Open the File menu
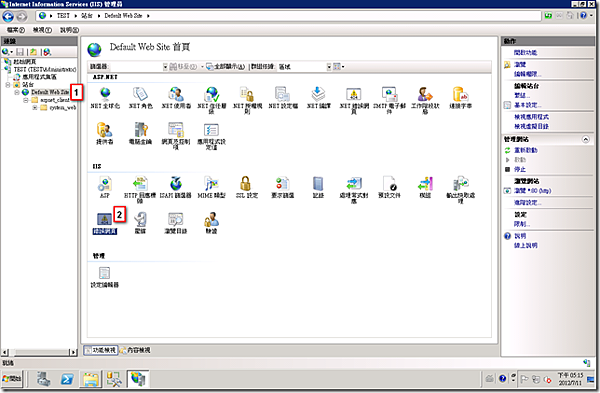 [x=16, y=30]
